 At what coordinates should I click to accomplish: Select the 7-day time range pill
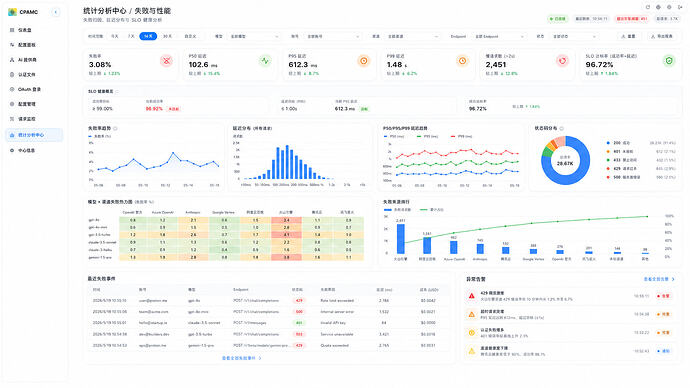pyautogui.click(x=131, y=37)
